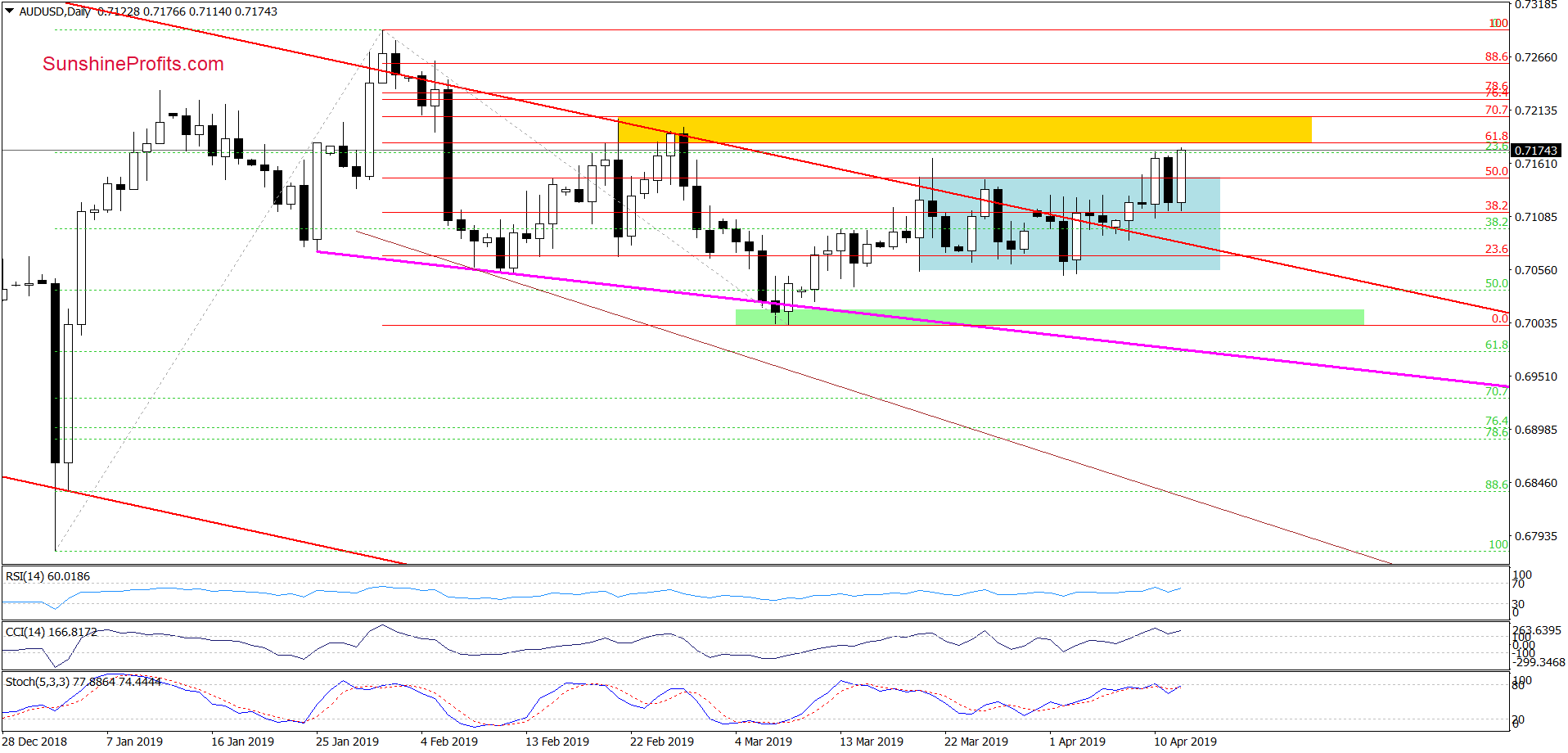Screen dimensions: 1568x753
Task: Click the green 100 Fibonacci level label
Action: click(1498, 544)
